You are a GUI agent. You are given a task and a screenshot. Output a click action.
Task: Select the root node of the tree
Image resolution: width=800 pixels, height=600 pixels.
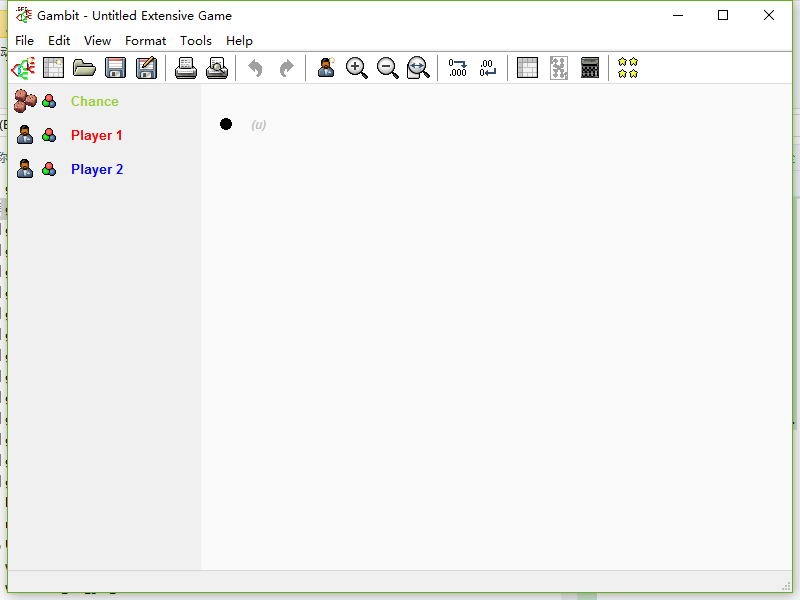tap(226, 124)
